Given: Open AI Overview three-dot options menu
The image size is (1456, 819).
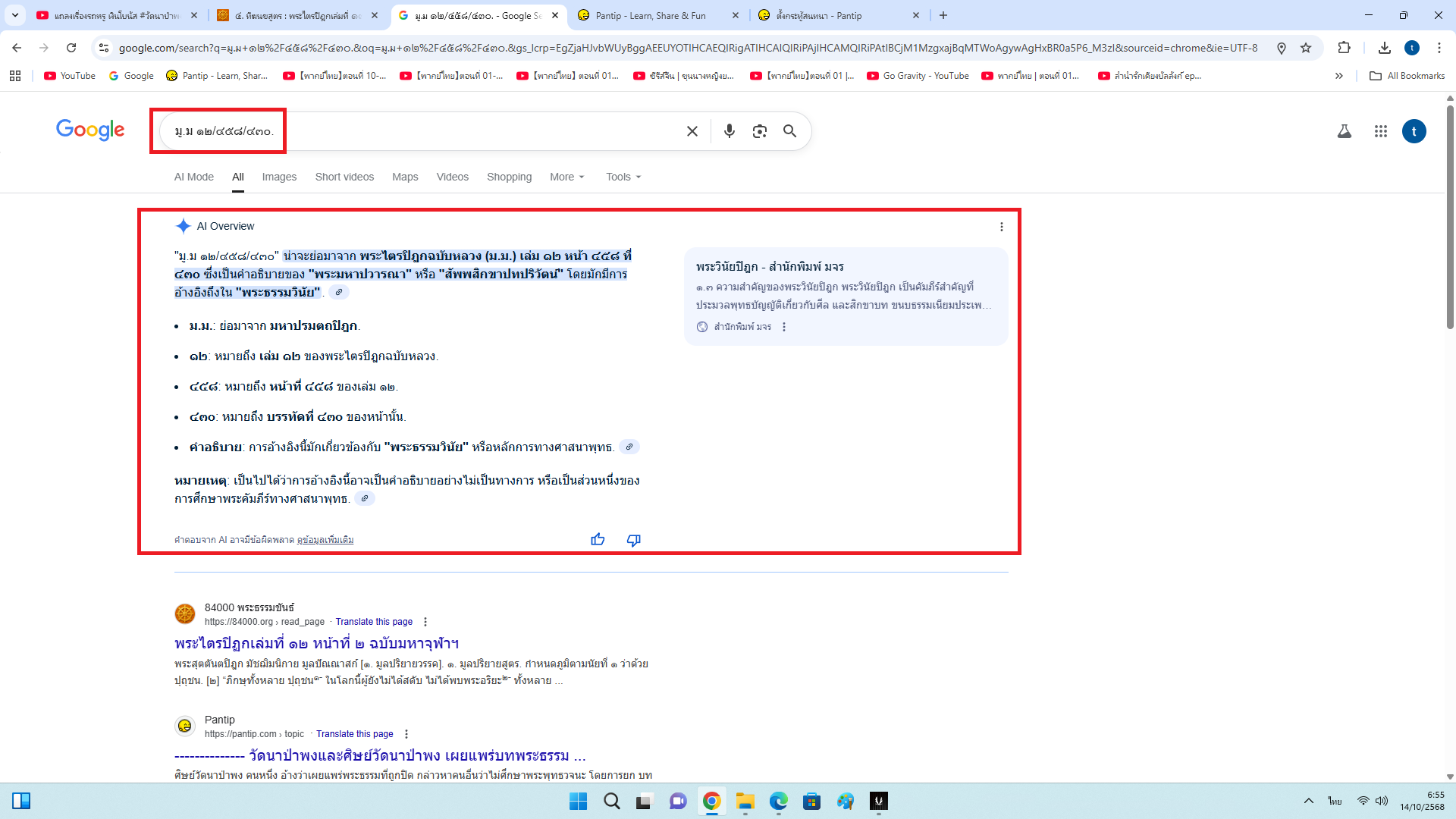Looking at the screenshot, I should coord(1001,227).
